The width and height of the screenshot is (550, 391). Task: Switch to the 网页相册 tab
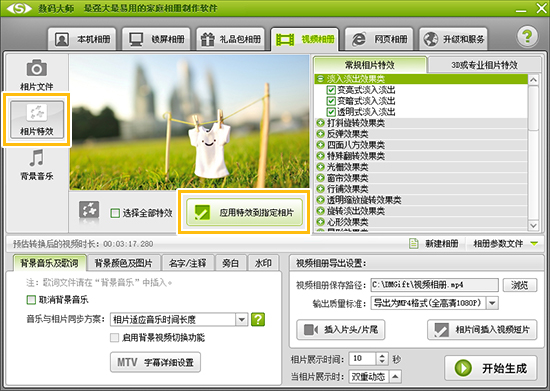point(379,39)
